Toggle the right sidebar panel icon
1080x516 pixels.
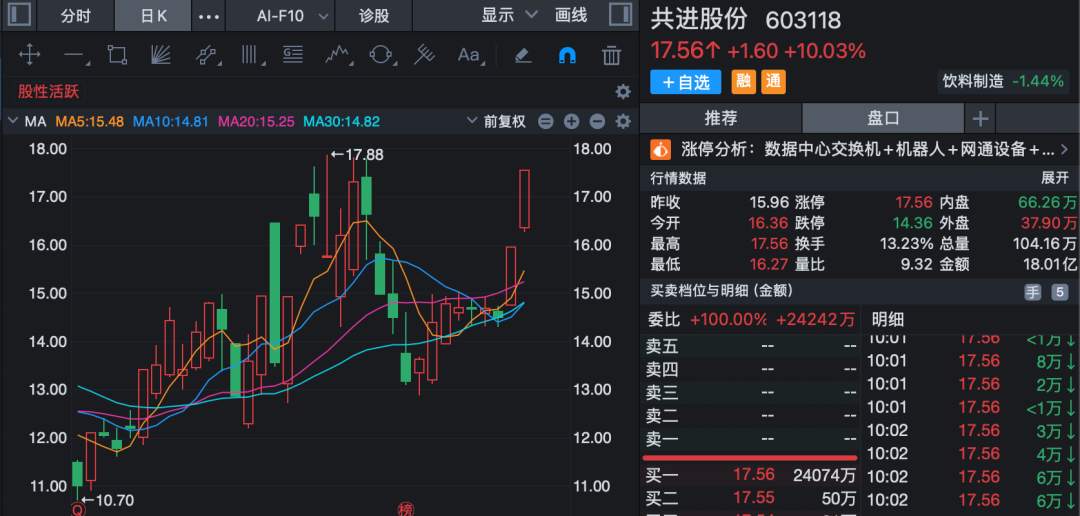click(621, 15)
